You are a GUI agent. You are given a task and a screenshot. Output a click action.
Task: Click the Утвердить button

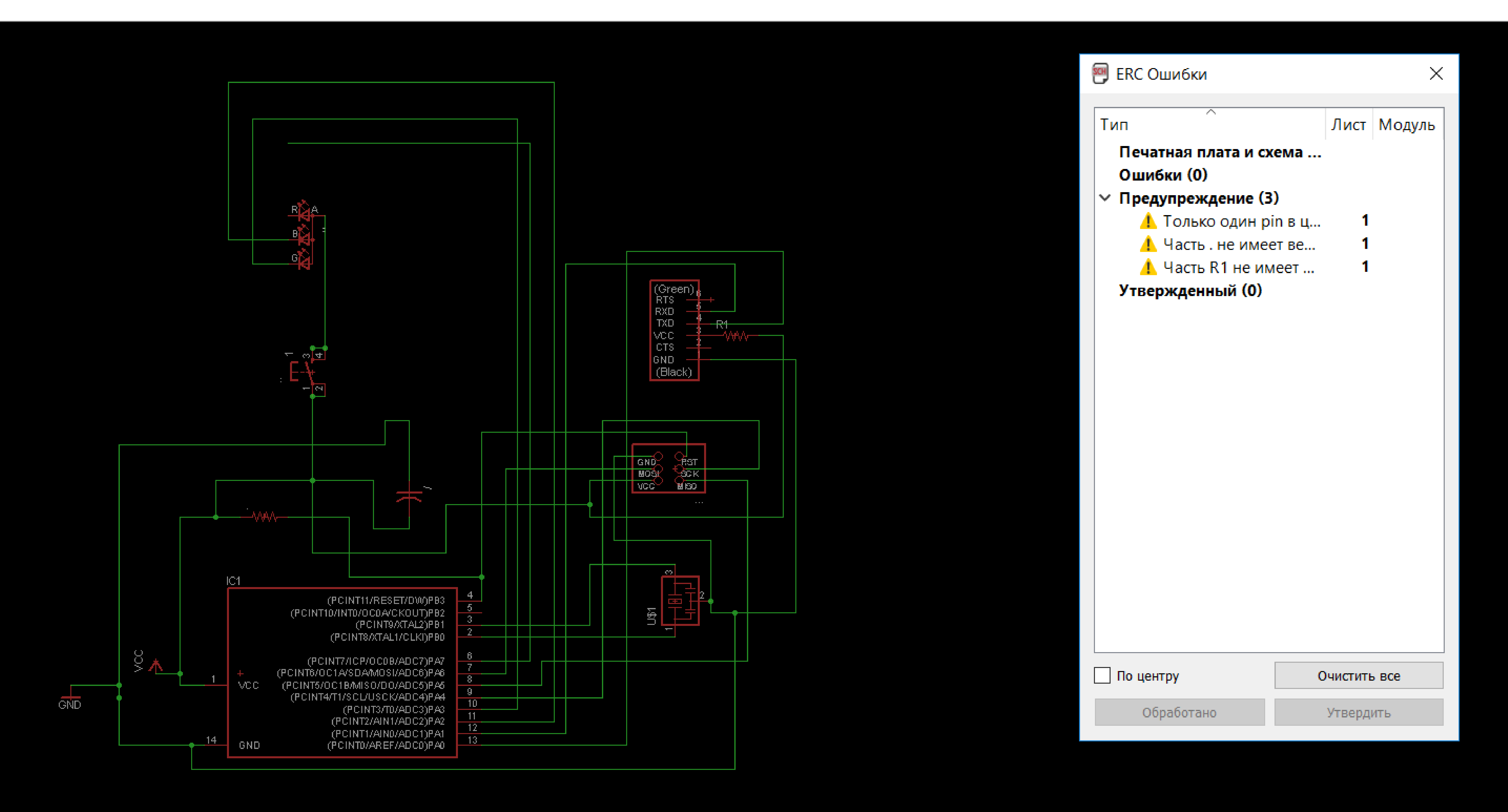tap(1359, 712)
